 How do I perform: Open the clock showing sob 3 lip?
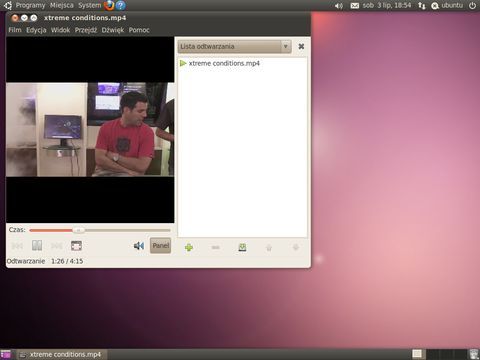[x=387, y=5]
